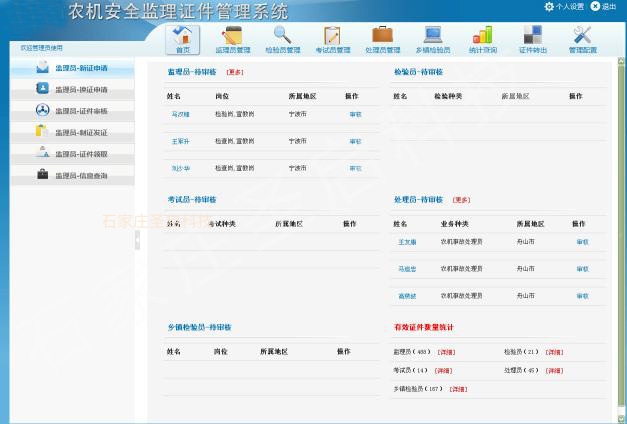Open the third 处理员 name link, 舟山市
The image size is (627, 424).
click(x=407, y=296)
